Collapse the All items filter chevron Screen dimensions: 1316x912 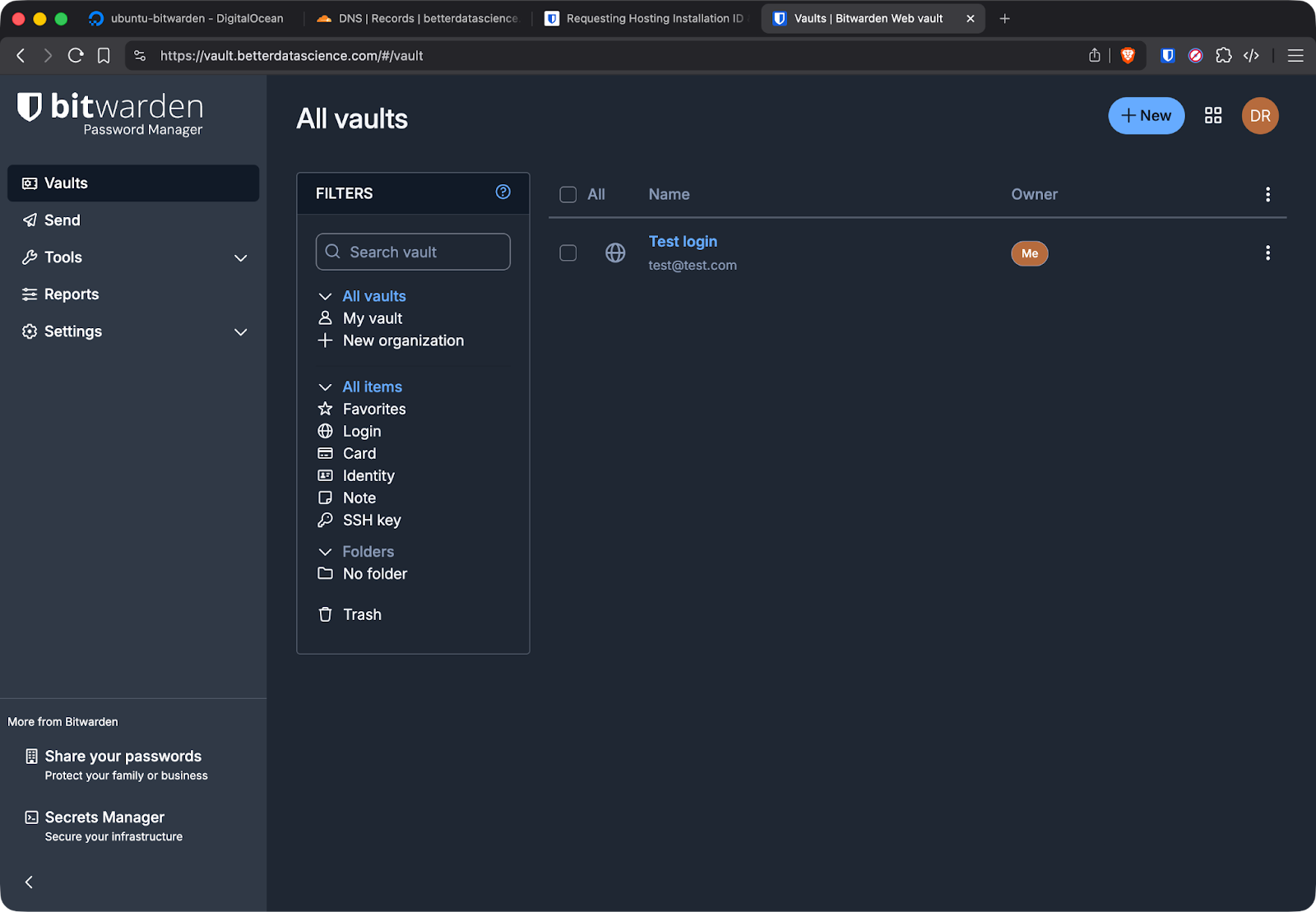point(325,387)
